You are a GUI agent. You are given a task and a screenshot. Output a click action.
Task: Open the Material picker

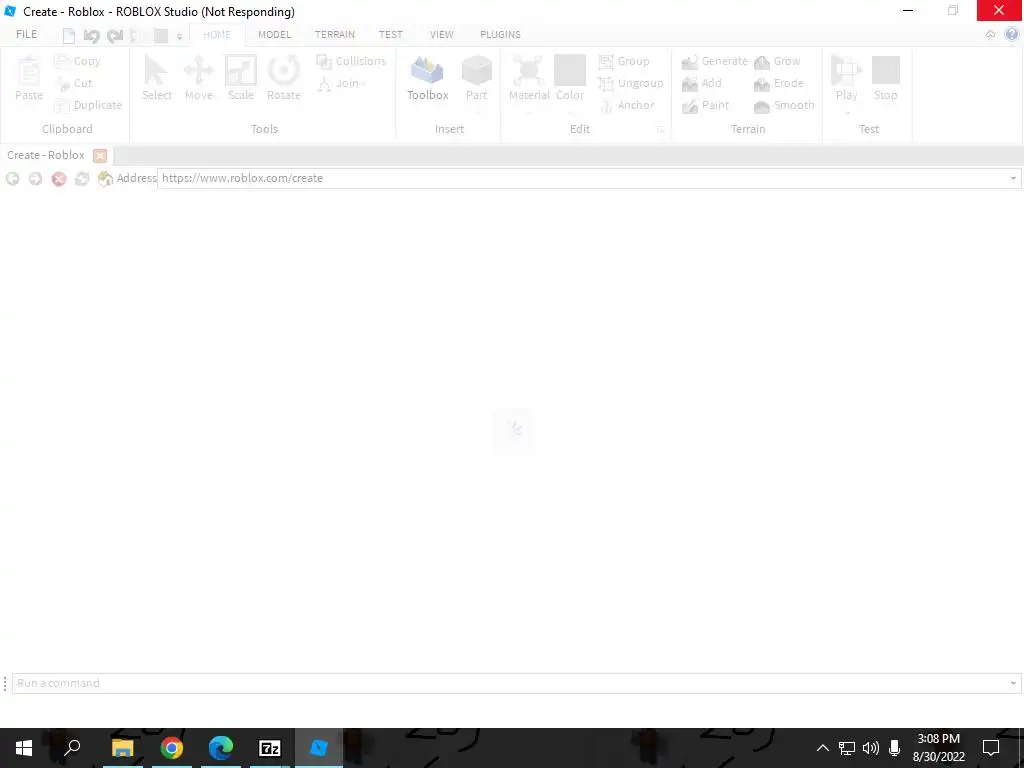click(529, 78)
